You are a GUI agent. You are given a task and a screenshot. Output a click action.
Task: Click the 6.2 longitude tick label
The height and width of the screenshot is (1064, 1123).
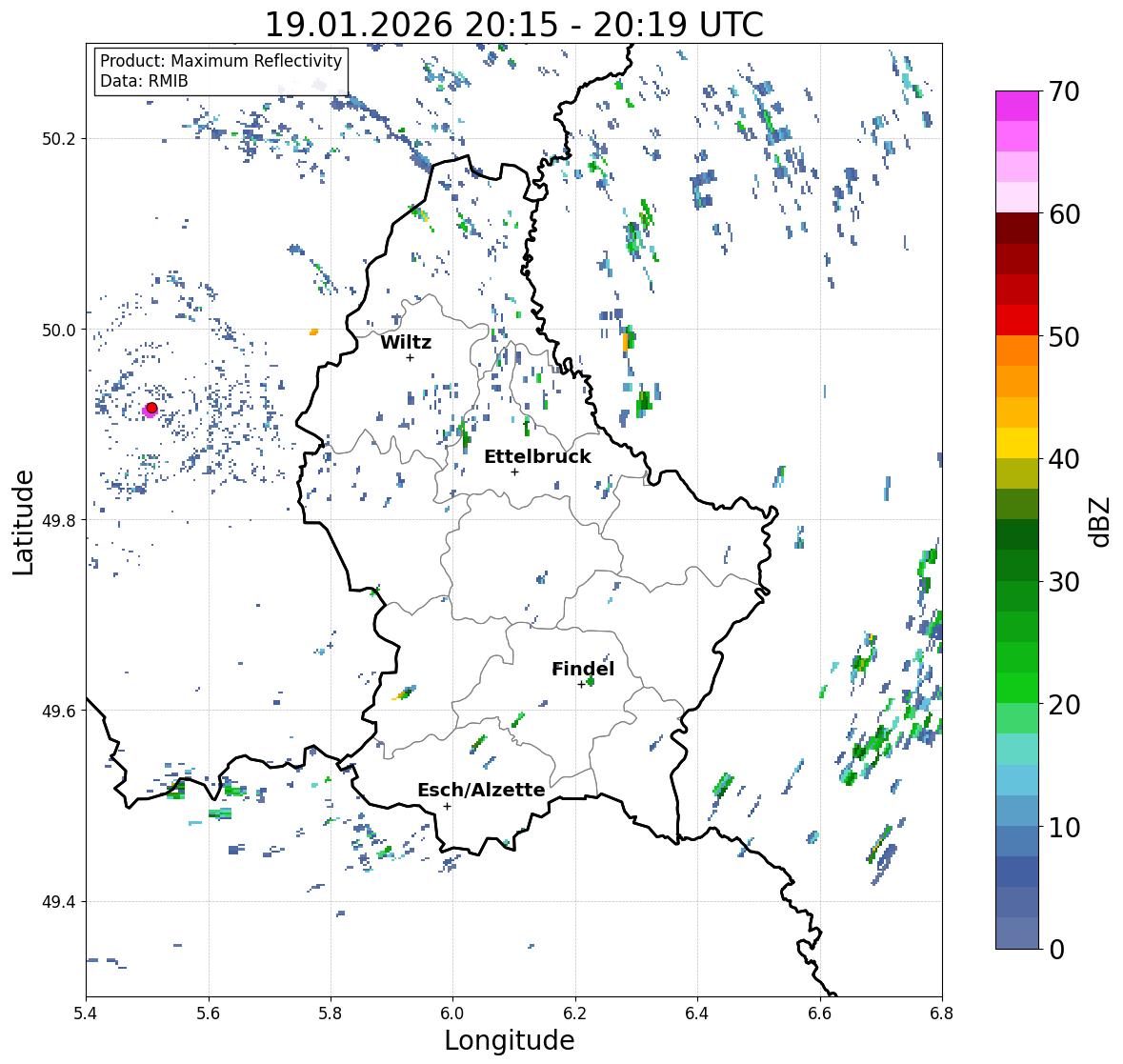[575, 1014]
